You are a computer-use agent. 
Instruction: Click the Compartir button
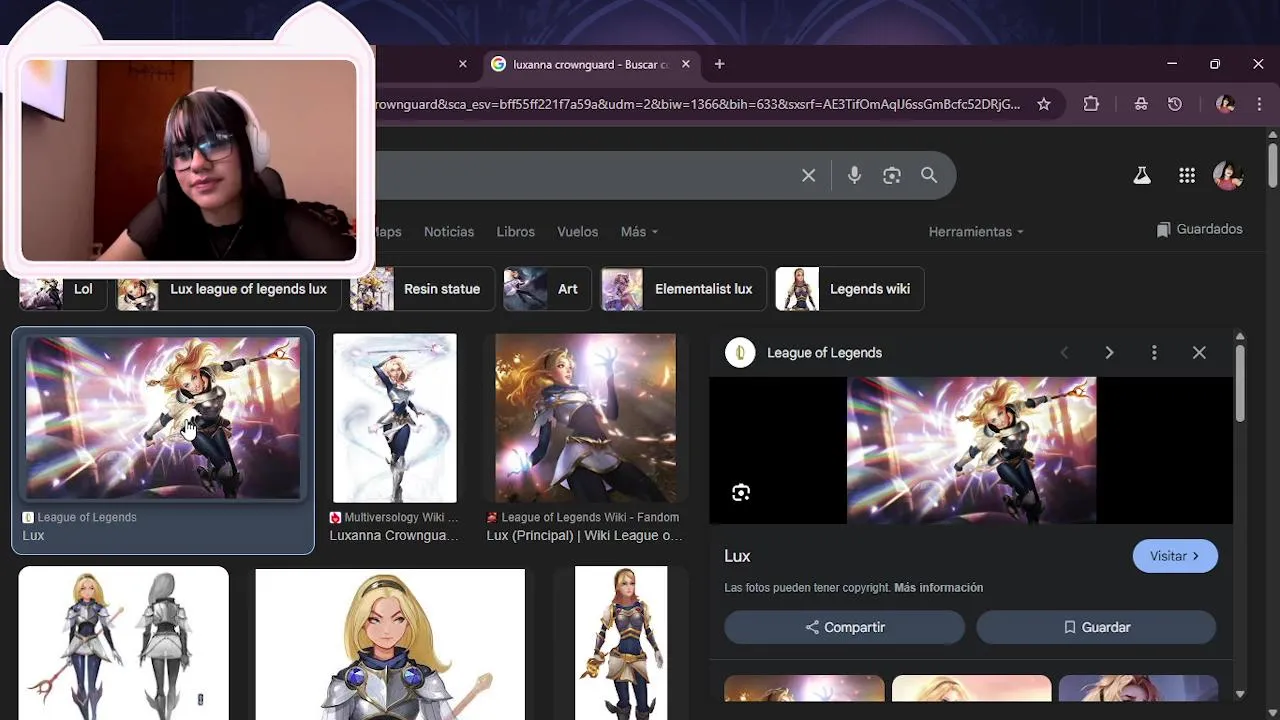point(845,627)
